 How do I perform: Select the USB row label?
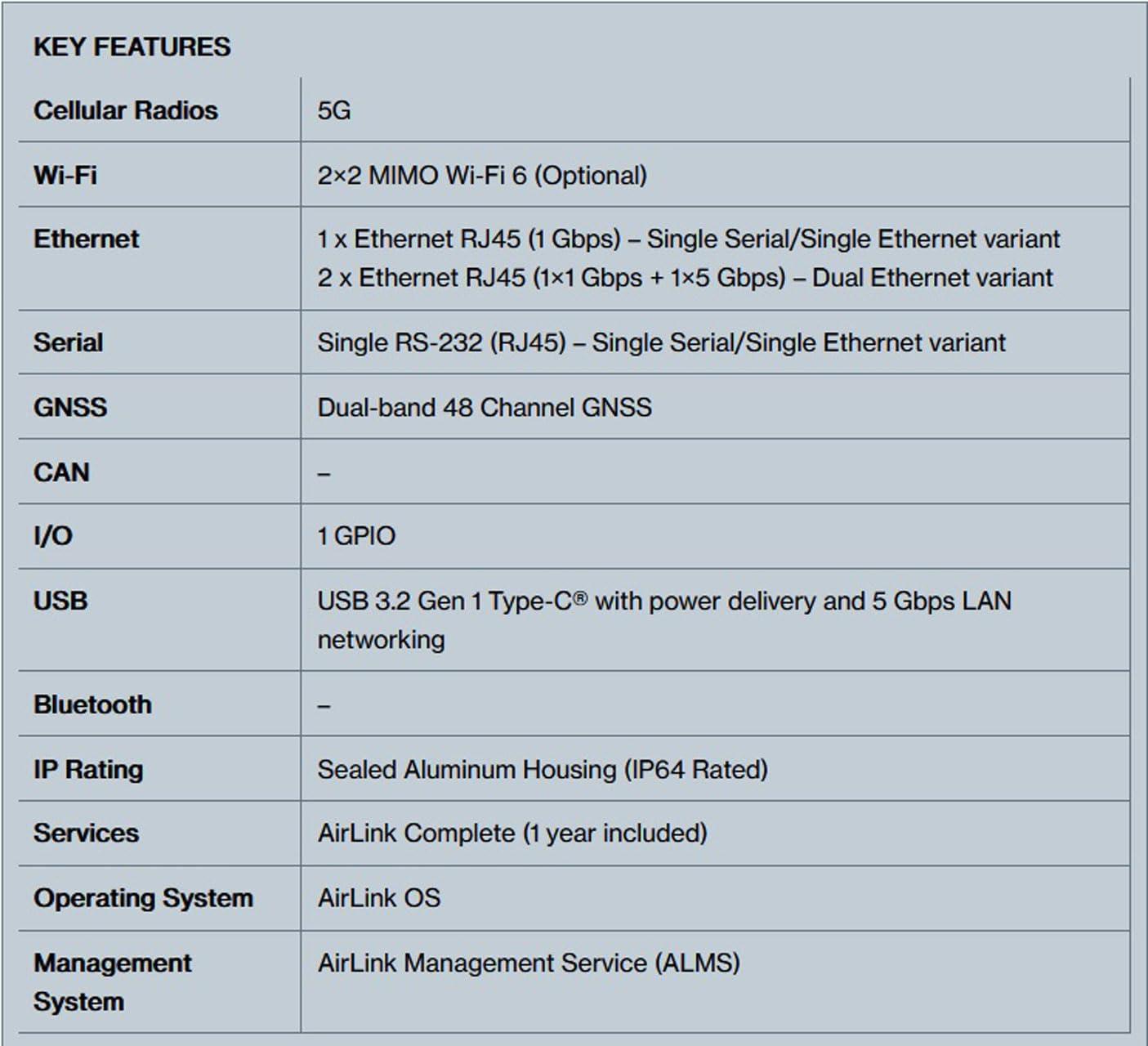(60, 601)
